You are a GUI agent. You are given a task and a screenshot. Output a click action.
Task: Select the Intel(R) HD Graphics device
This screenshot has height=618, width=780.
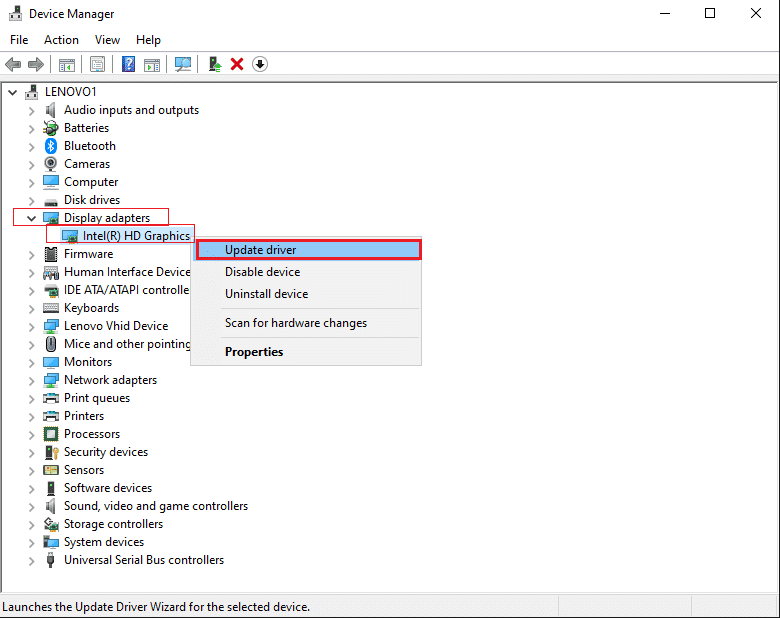(x=135, y=236)
